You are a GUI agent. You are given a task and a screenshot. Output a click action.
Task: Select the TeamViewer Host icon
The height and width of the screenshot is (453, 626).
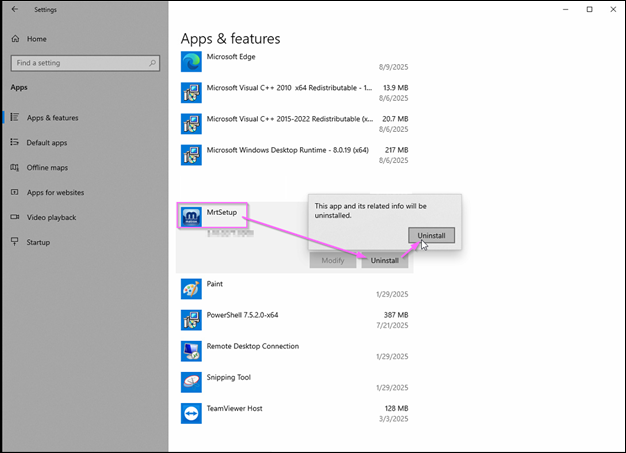click(191, 413)
